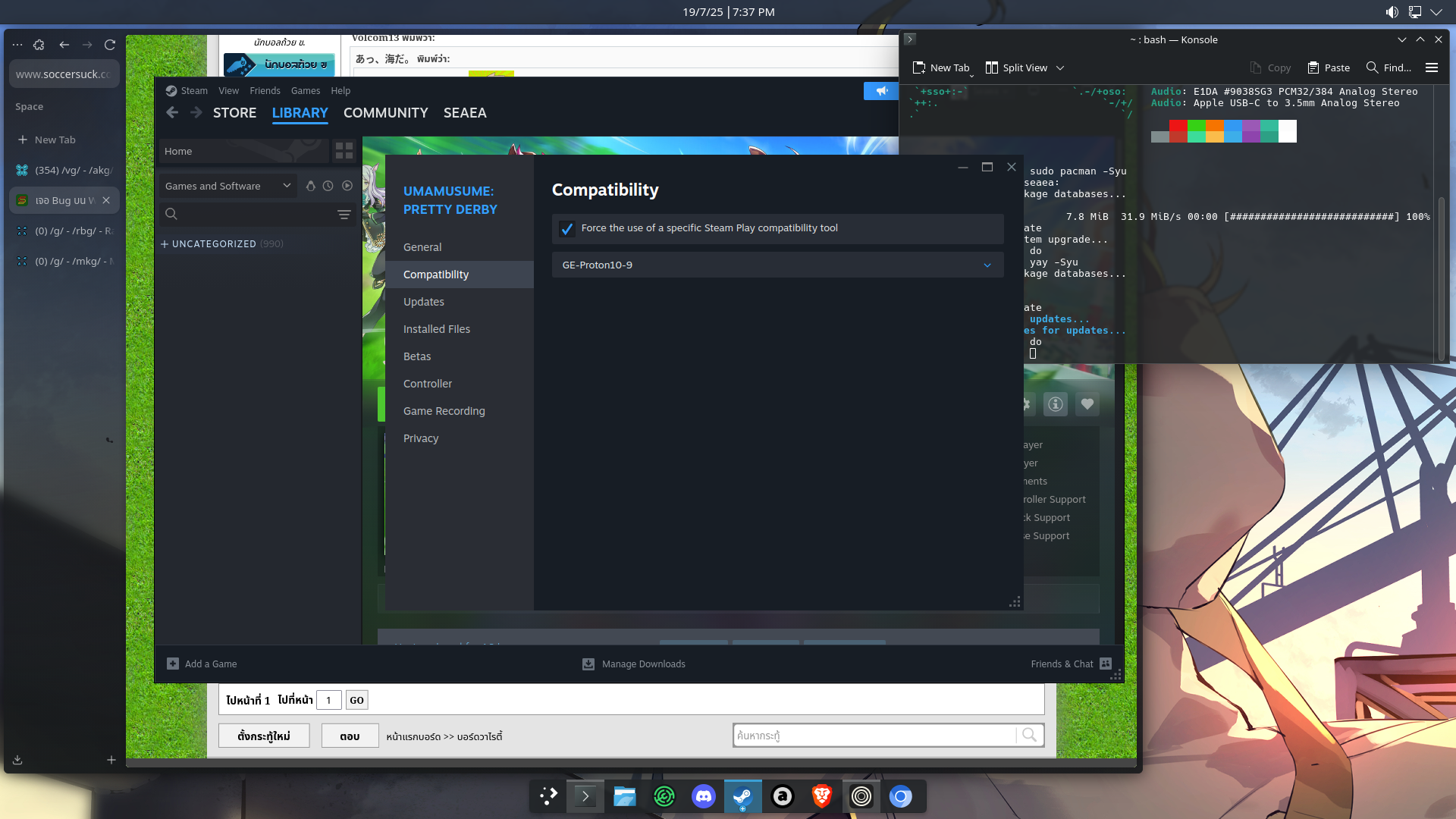The image size is (1456, 819).
Task: Open the library Home button in Steam
Action: point(243,151)
